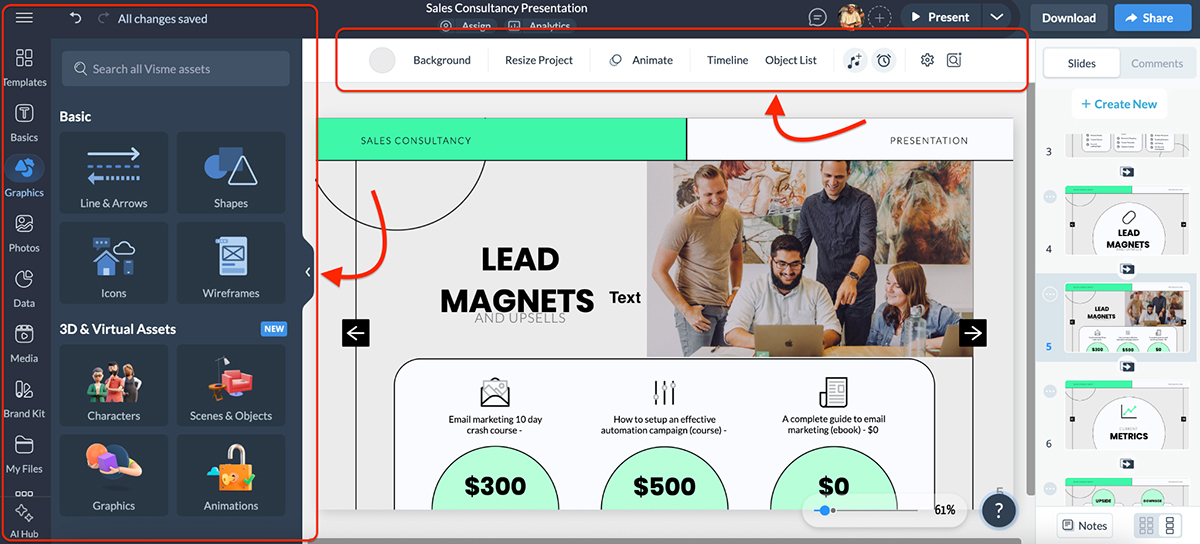
Task: Click the Analytics button
Action: [x=540, y=26]
